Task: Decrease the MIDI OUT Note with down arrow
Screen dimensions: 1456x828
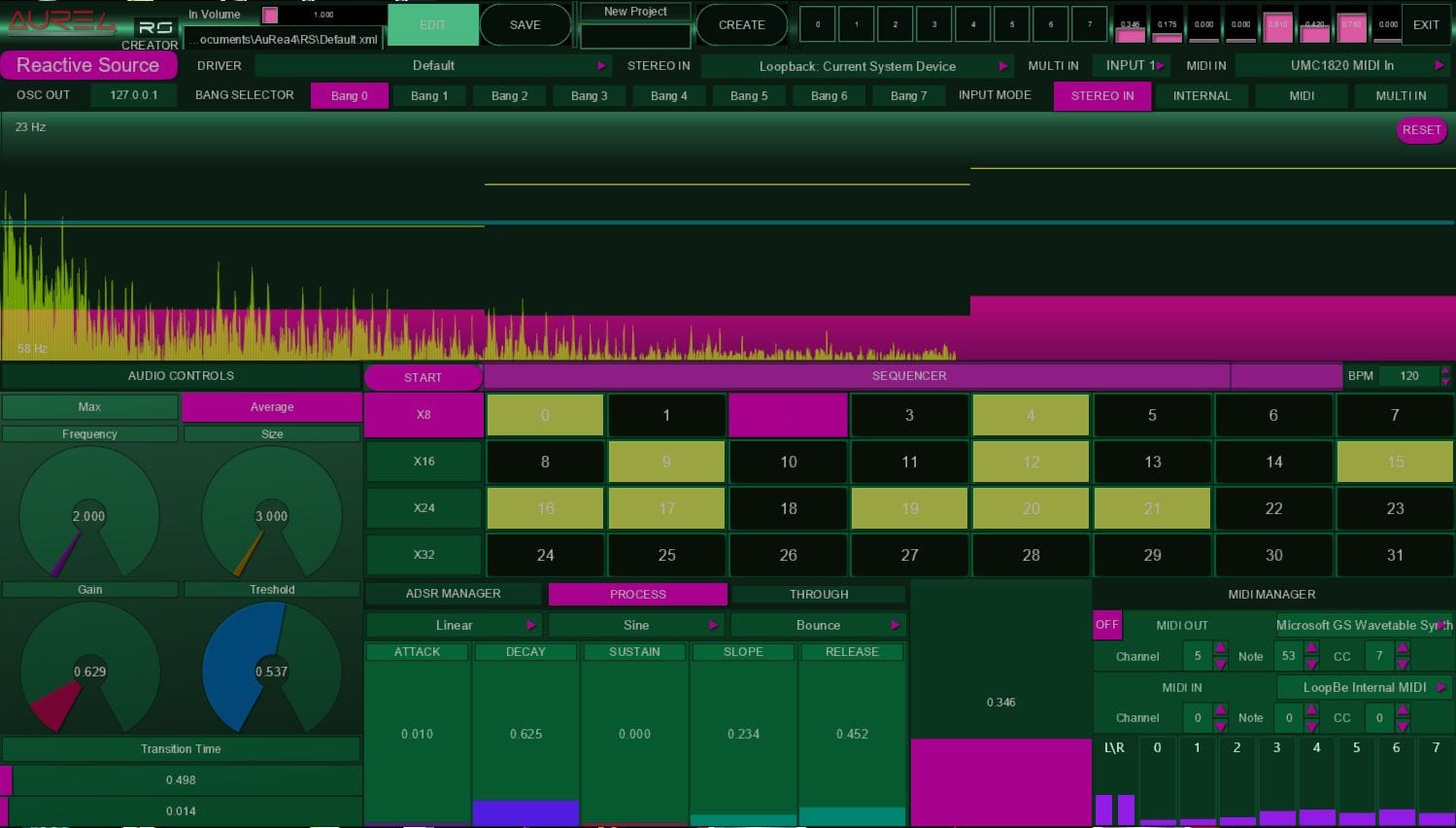Action: (x=1311, y=664)
